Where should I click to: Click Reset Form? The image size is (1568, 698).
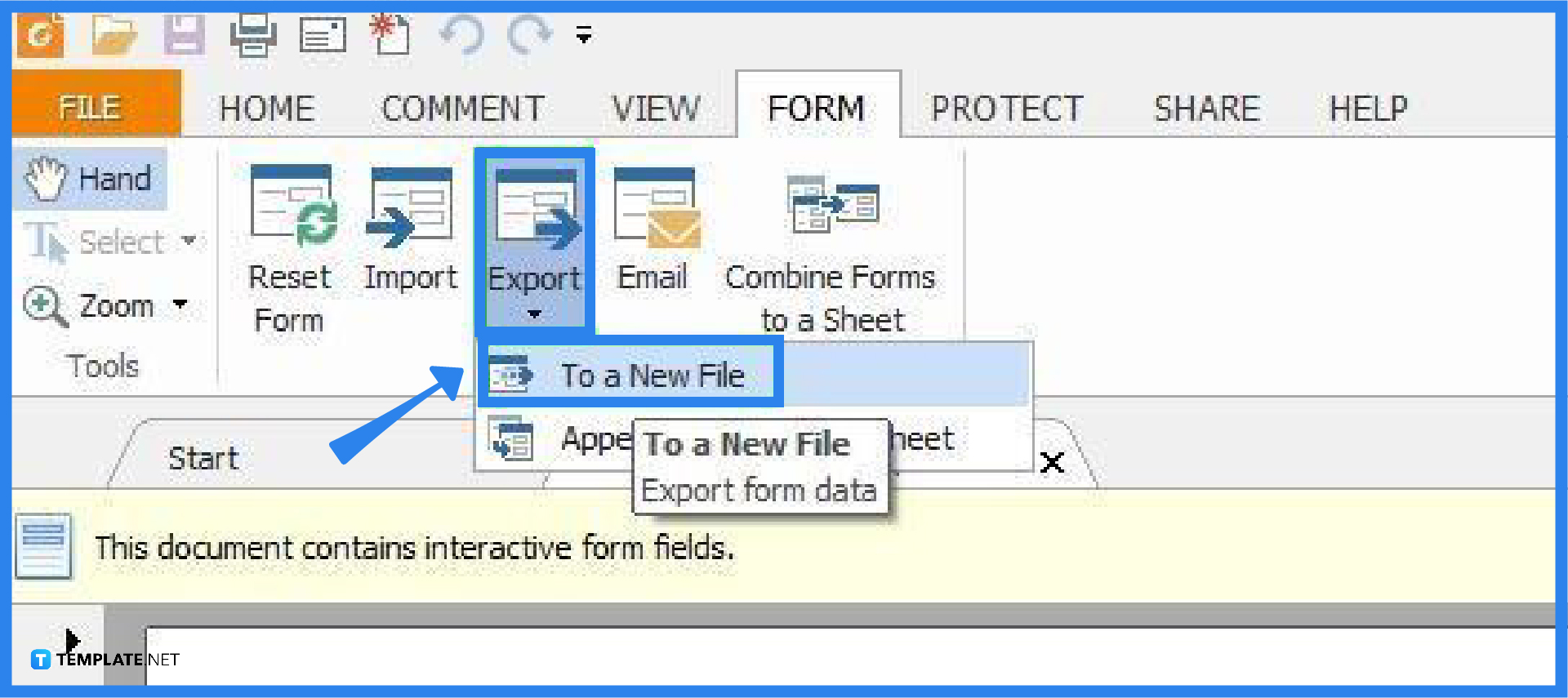pos(290,237)
